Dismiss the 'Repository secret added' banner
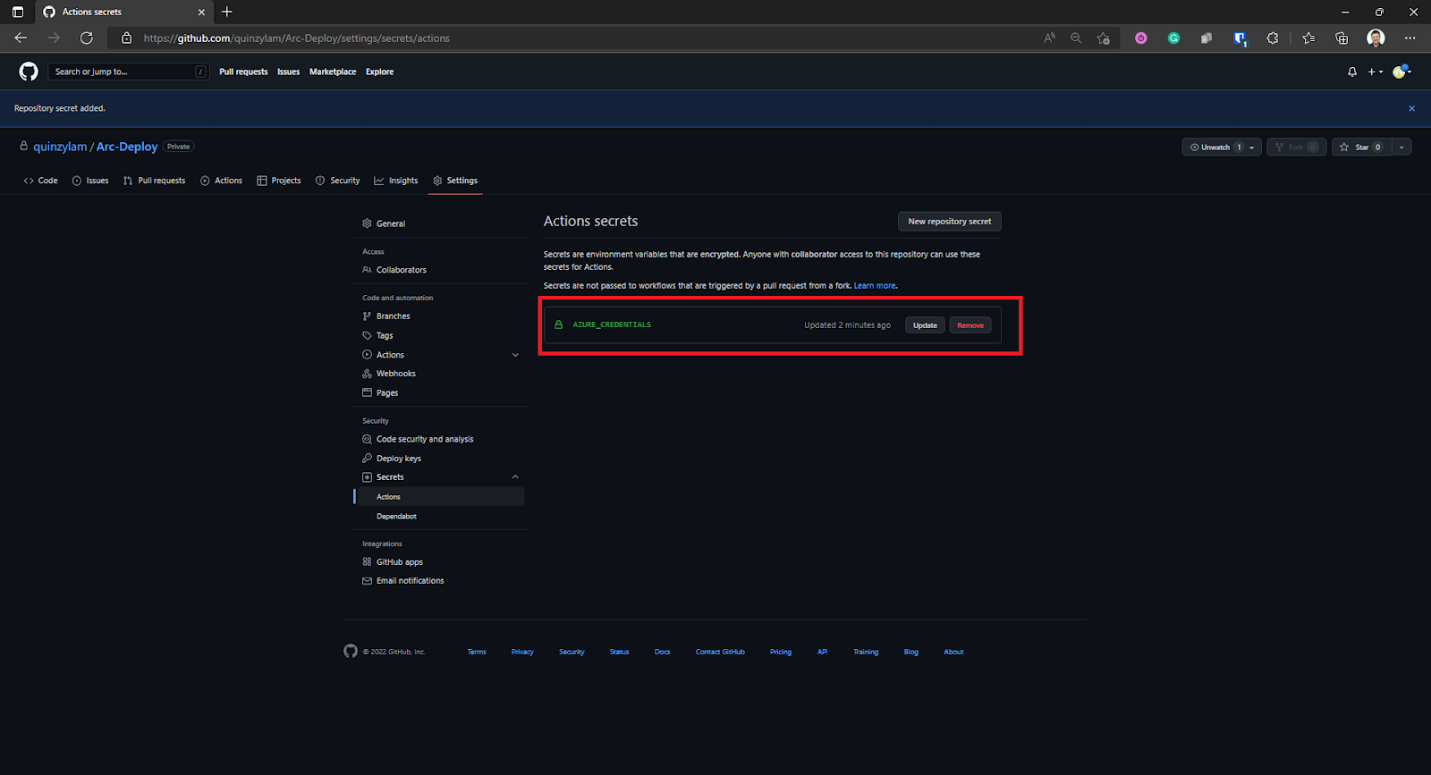The image size is (1431, 775). pyautogui.click(x=1412, y=108)
